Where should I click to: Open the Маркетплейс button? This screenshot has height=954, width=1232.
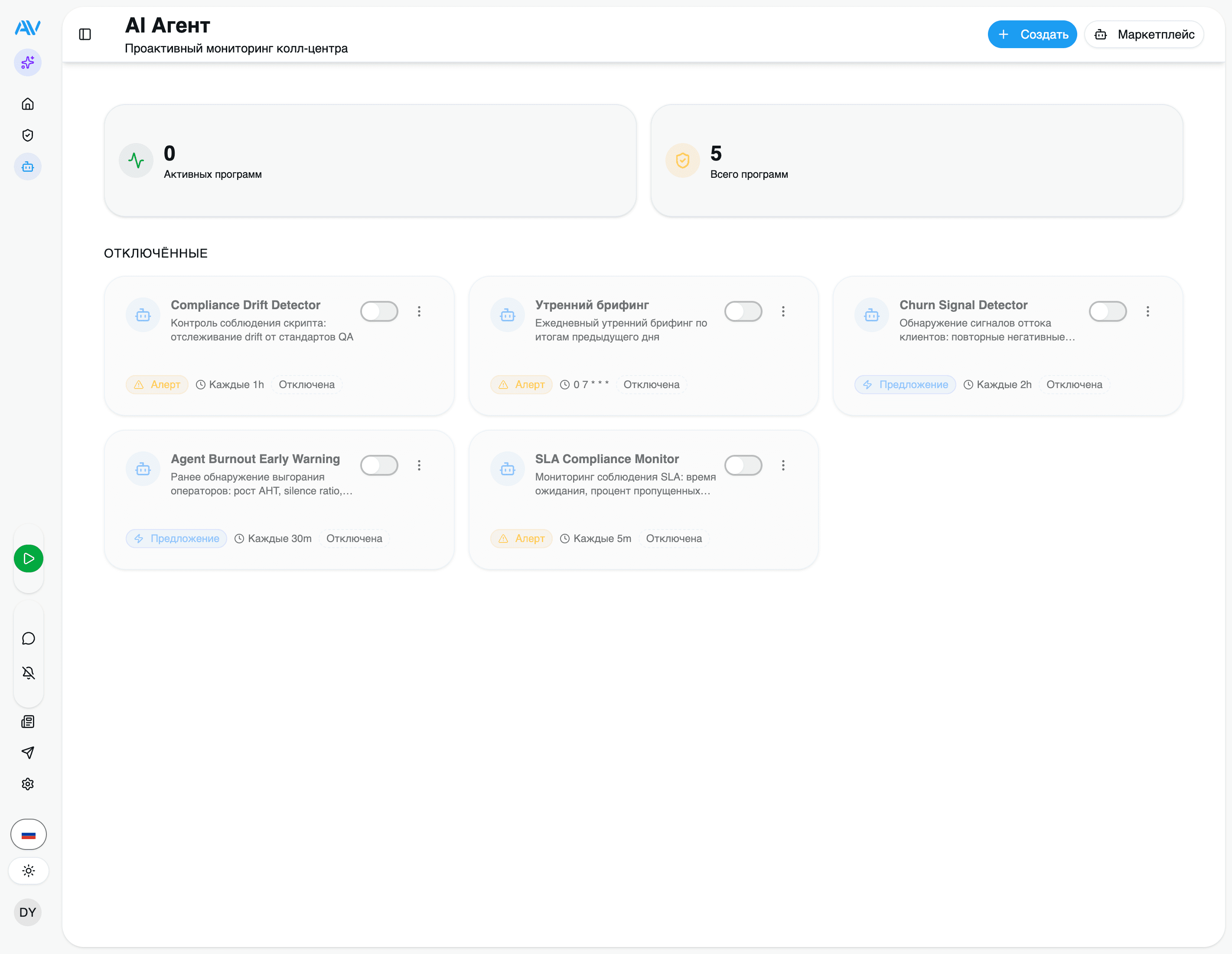pyautogui.click(x=1144, y=34)
